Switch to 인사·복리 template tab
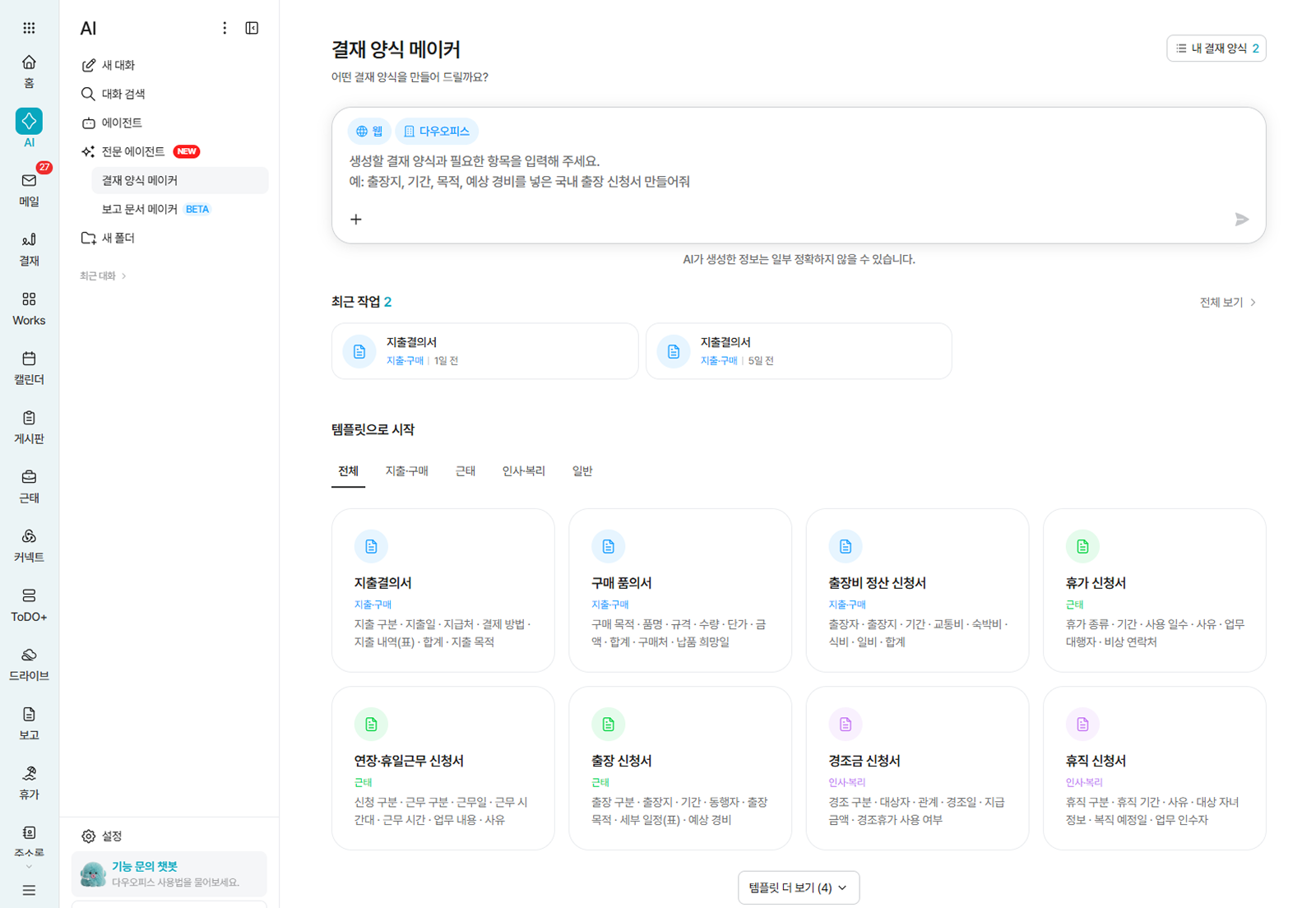 coord(524,470)
